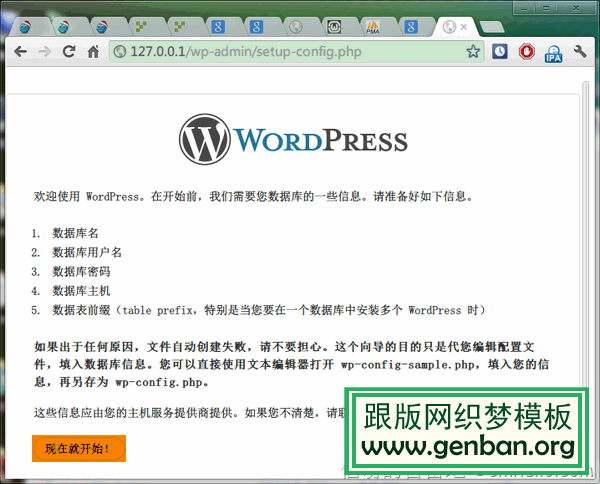The height and width of the screenshot is (484, 600).
Task: Minimize the browser window
Action: click(525, 8)
